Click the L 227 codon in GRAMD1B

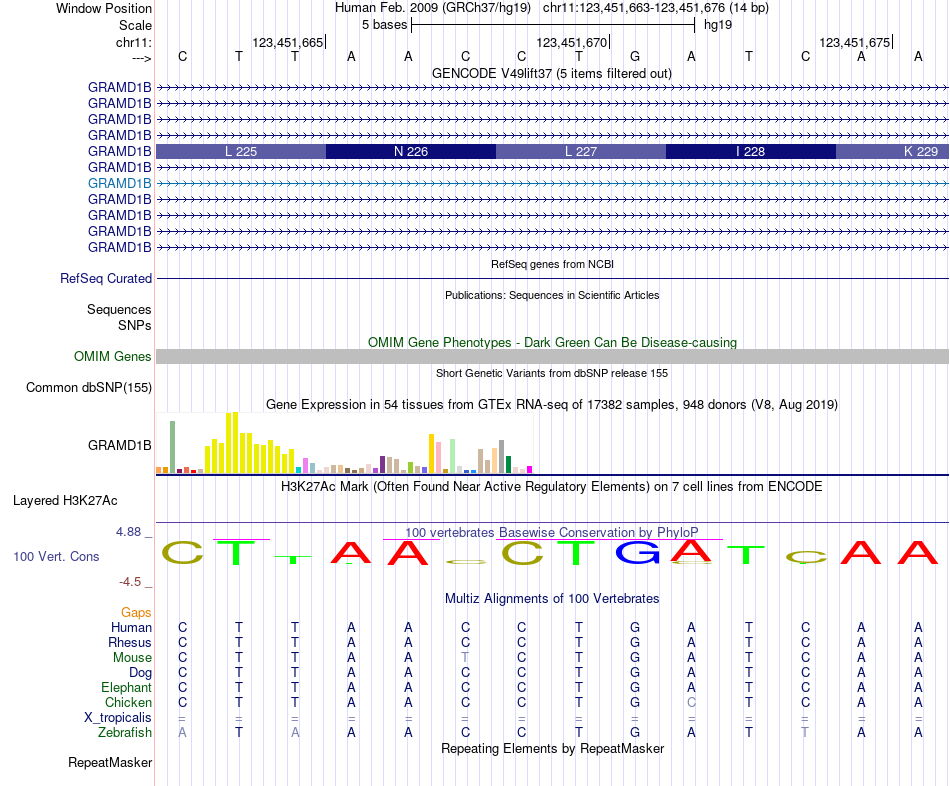581,152
